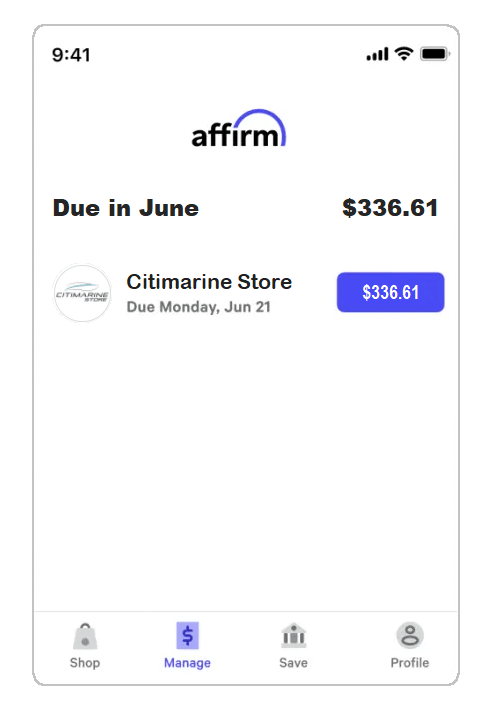Click the total $336.61 amount

point(390,208)
